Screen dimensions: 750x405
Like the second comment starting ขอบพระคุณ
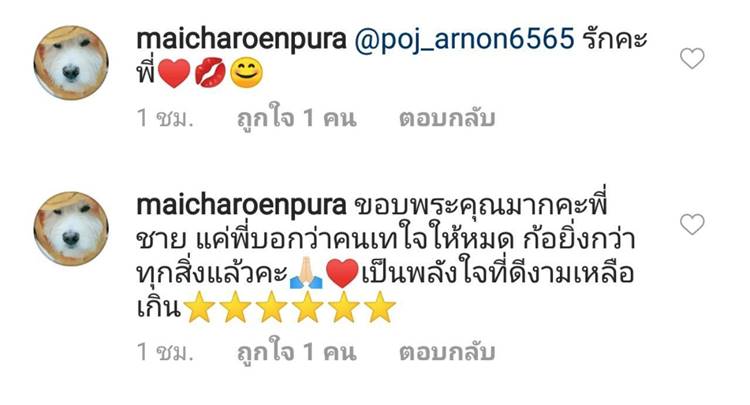[x=692, y=224]
